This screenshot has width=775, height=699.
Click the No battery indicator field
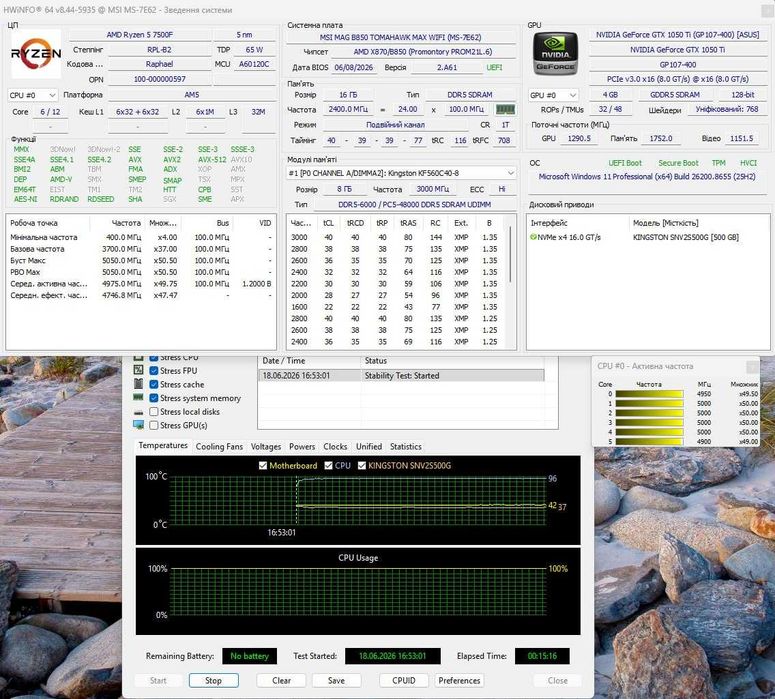pyautogui.click(x=249, y=656)
